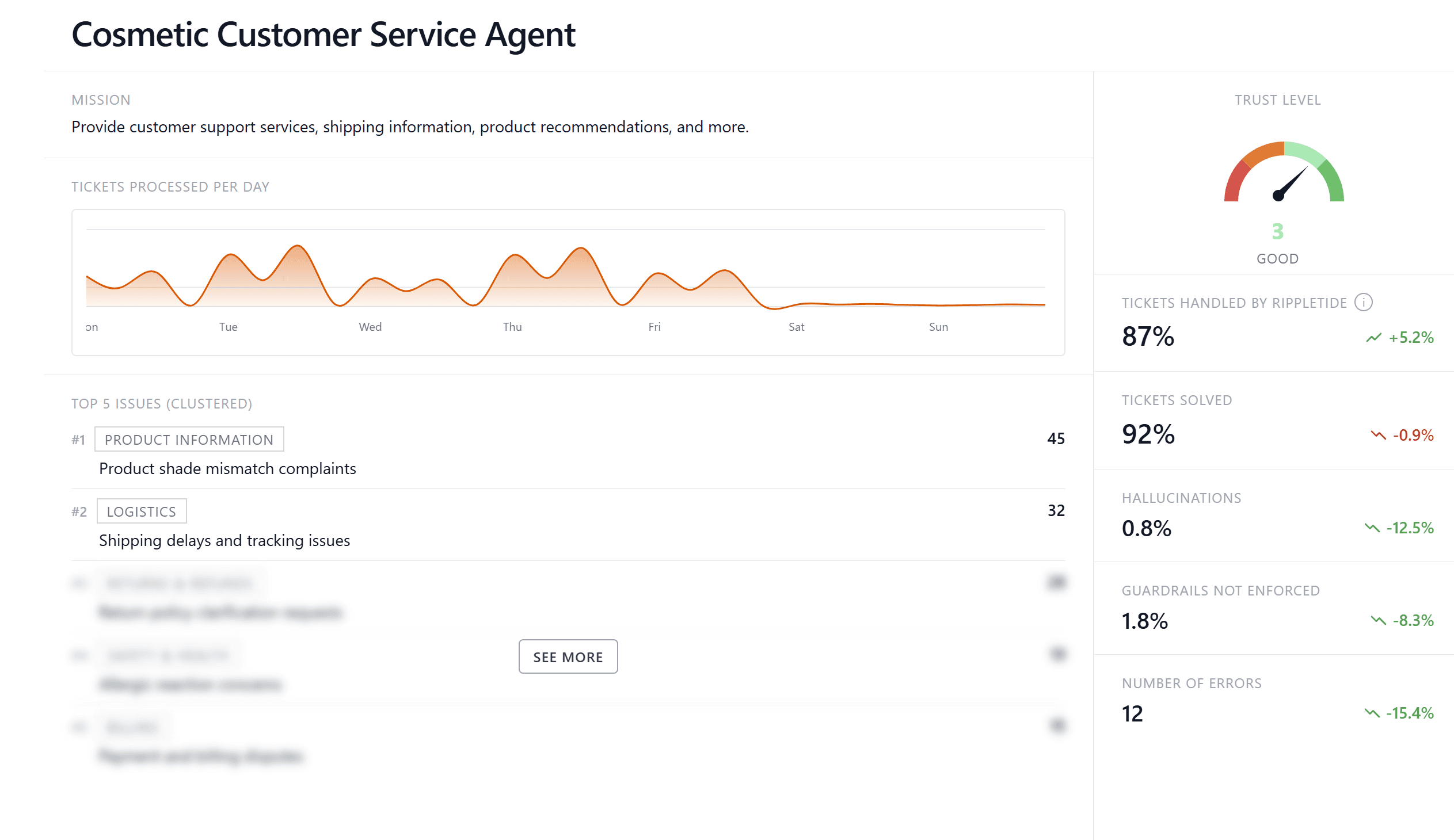Click the -8.3% change indicator
Viewport: 1454px width, 840px height.
(1413, 620)
